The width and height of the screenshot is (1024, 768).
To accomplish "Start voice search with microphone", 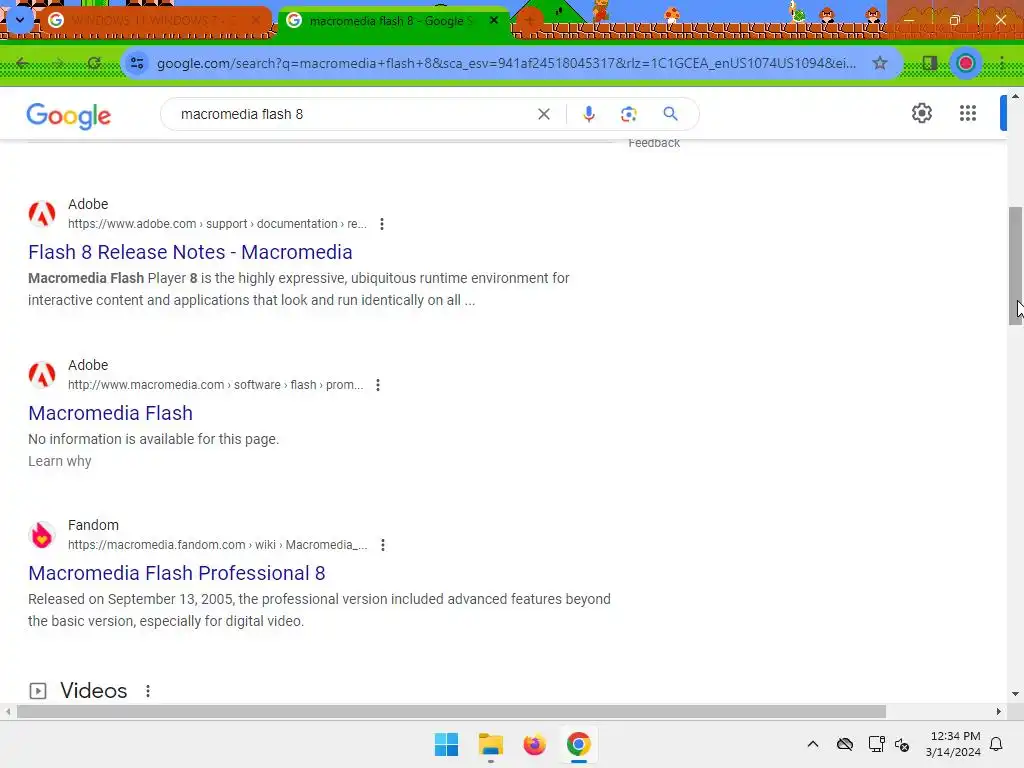I will (588, 114).
